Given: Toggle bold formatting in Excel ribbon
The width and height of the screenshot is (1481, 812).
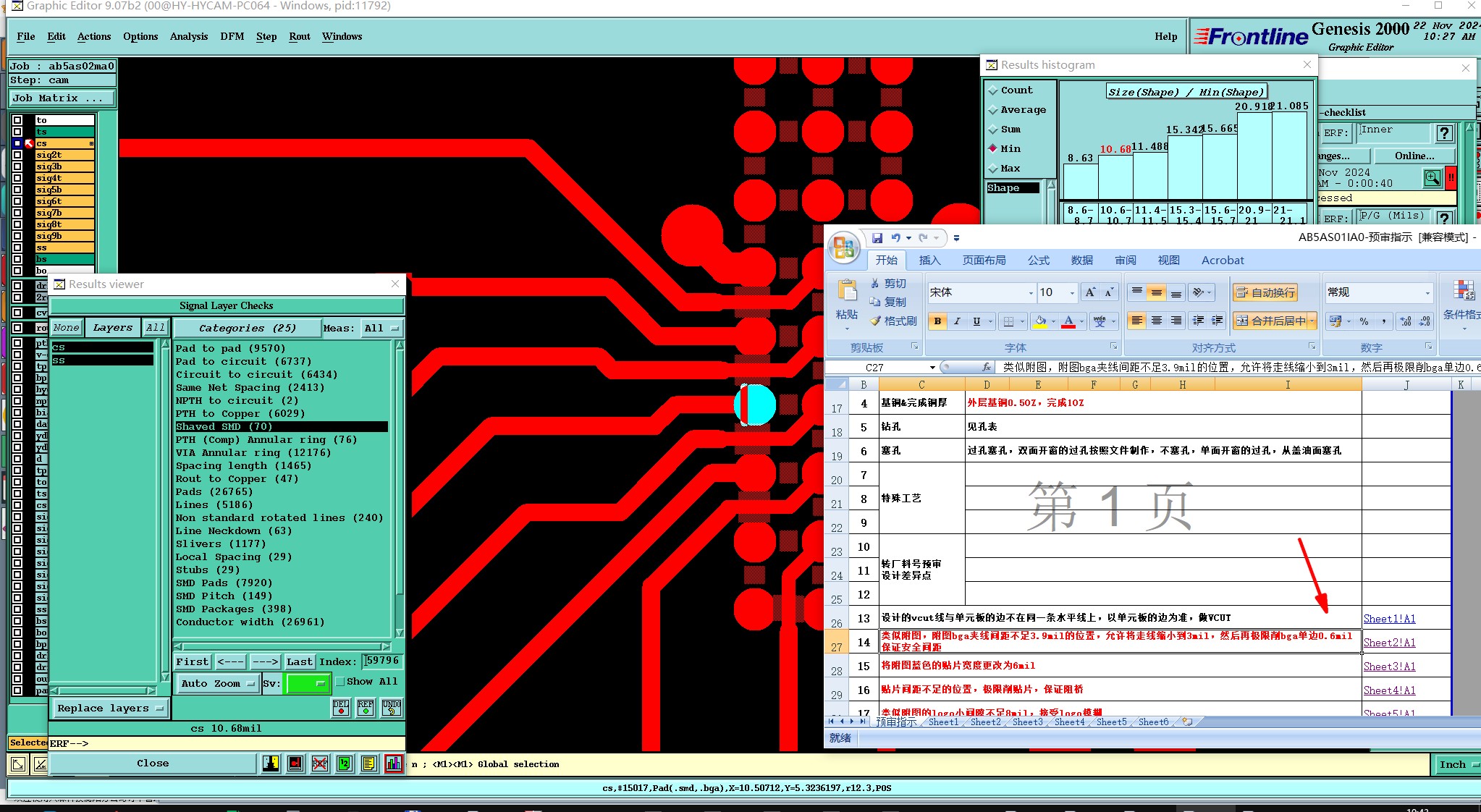Looking at the screenshot, I should (938, 321).
